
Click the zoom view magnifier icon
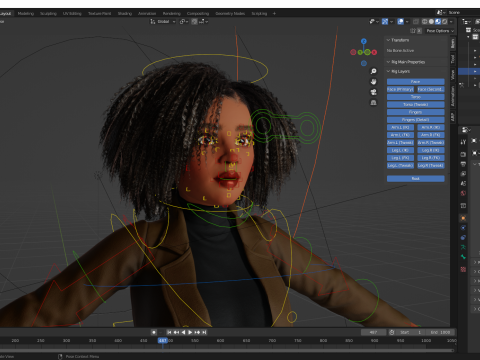(x=373, y=71)
